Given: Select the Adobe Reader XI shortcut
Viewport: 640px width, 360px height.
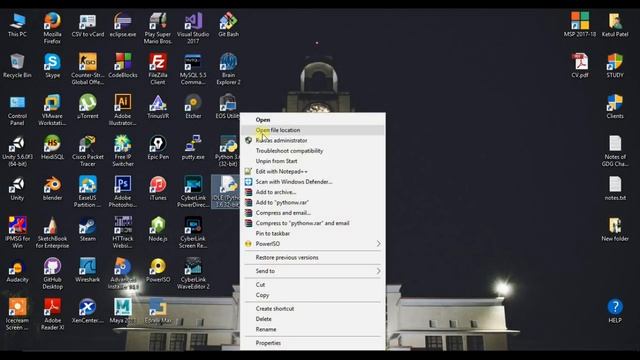Looking at the screenshot, I should [52, 314].
